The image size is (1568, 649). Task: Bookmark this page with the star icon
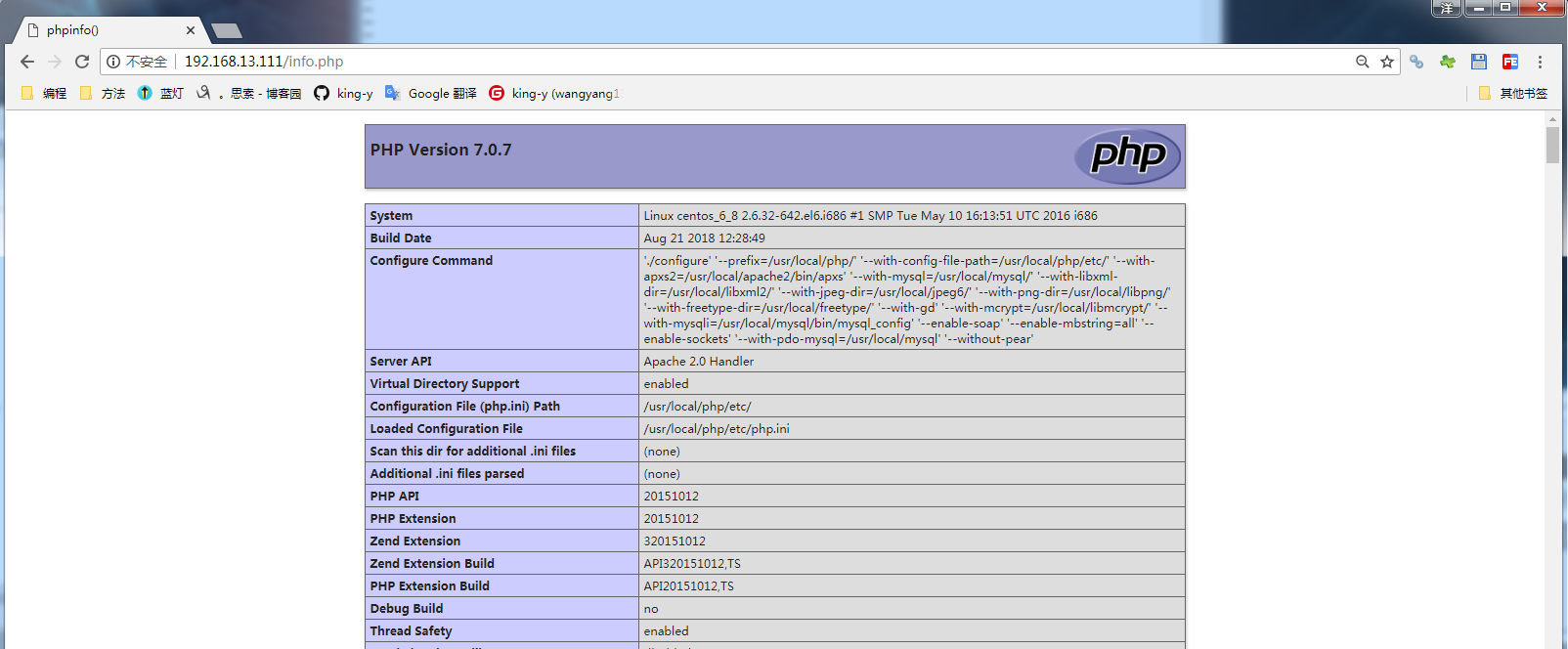[1386, 62]
